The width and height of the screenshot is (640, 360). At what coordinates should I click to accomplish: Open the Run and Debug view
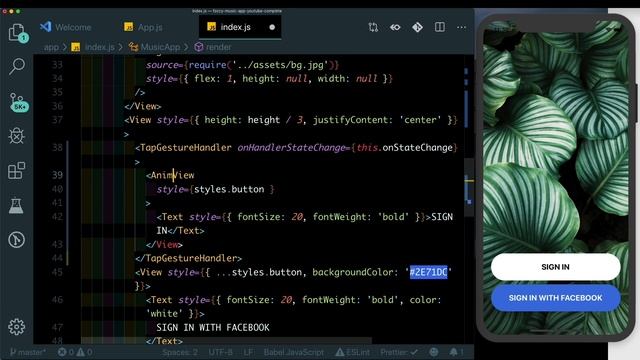point(17,136)
